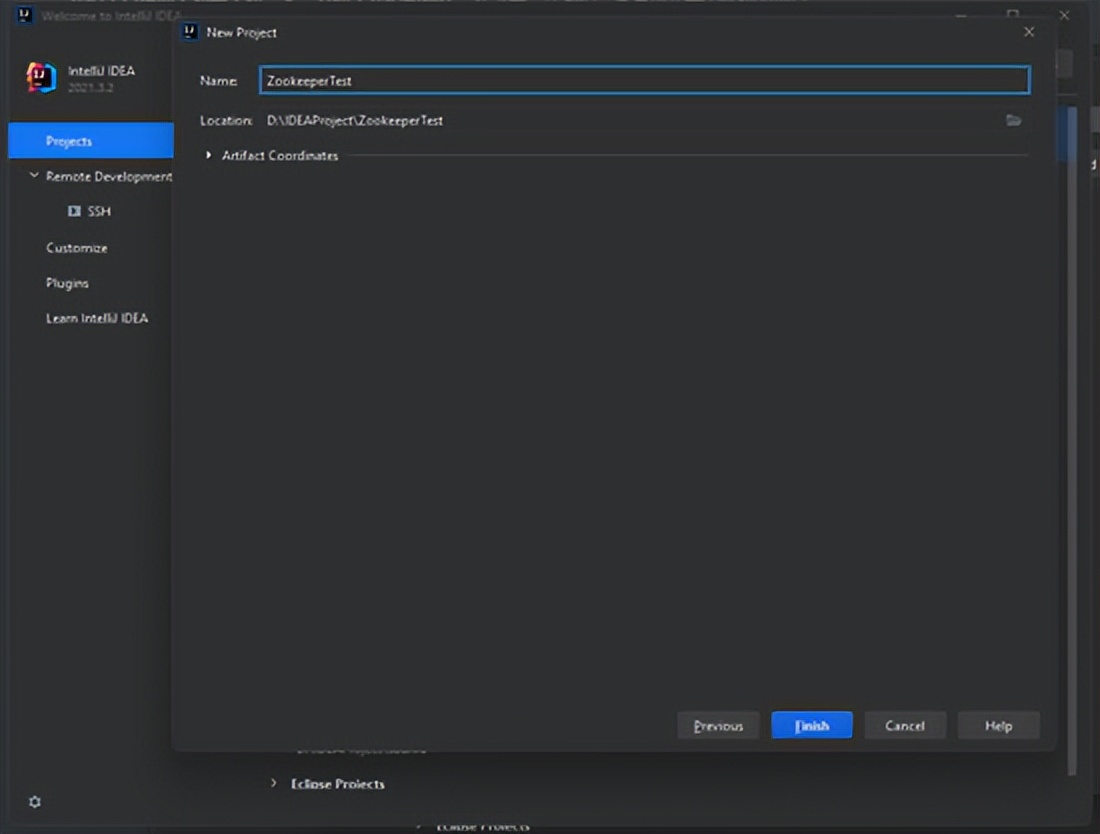Open the Plugins tab
The height and width of the screenshot is (834, 1100).
(67, 283)
